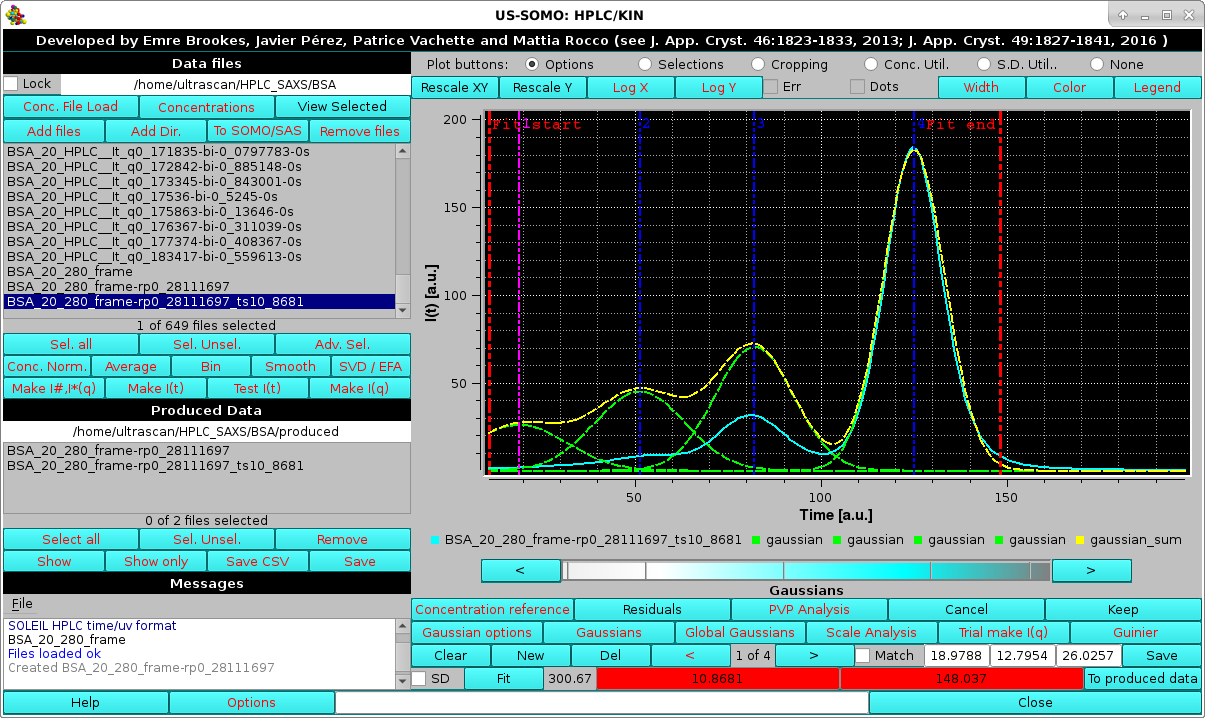
Task: Click the right arrow beside the gradient color bar
Action: click(1091, 570)
